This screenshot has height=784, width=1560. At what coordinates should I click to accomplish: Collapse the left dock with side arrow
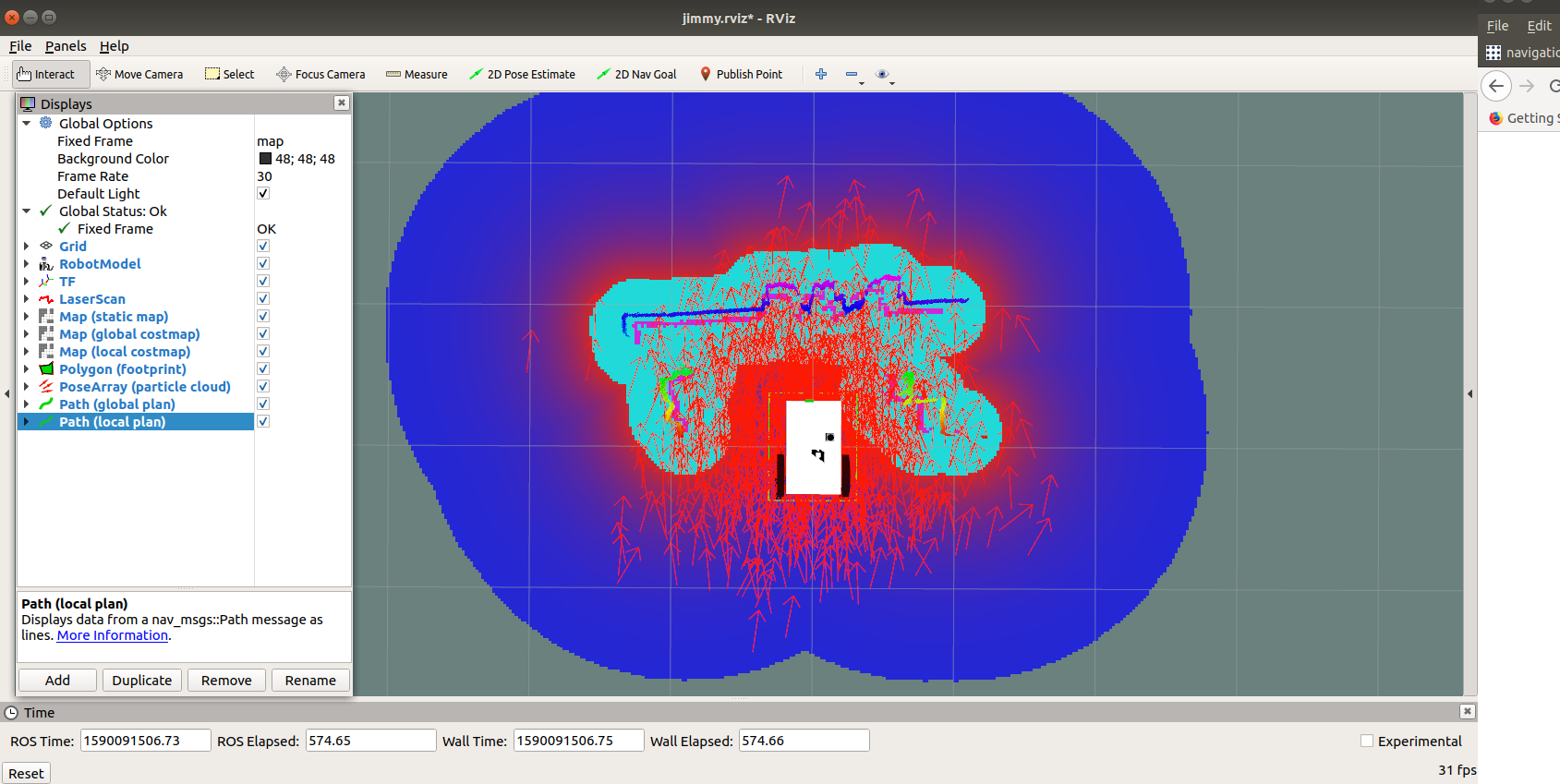[7, 394]
